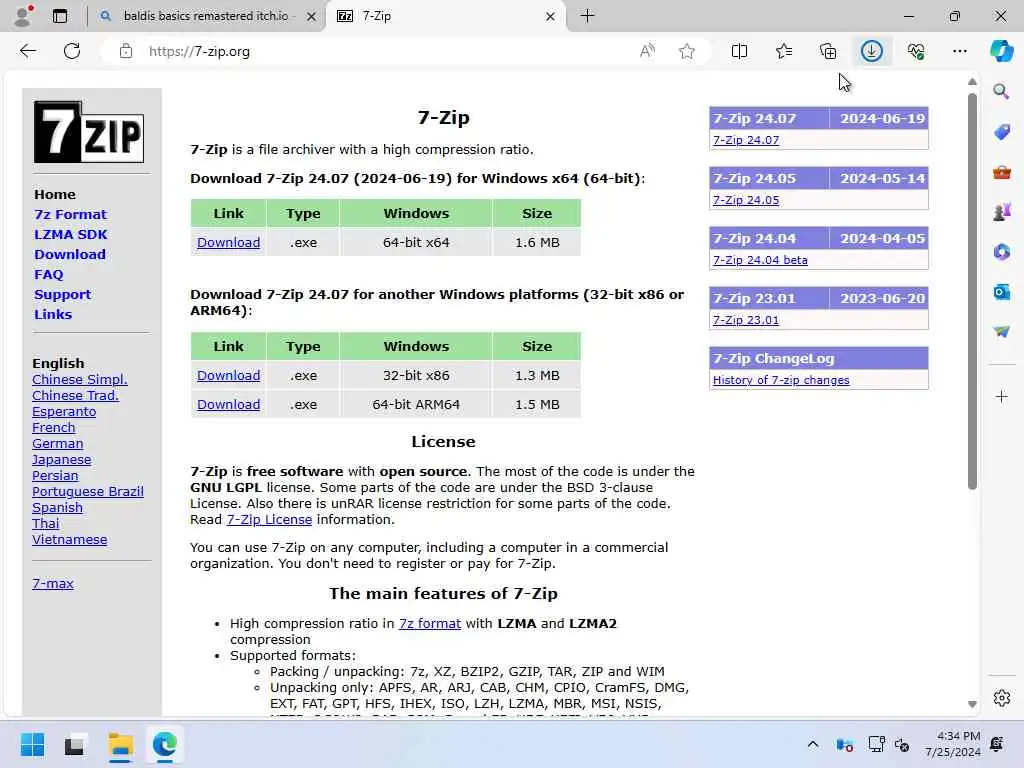Open the Download page in sidebar menu
The height and width of the screenshot is (768, 1024).
coord(70,255)
